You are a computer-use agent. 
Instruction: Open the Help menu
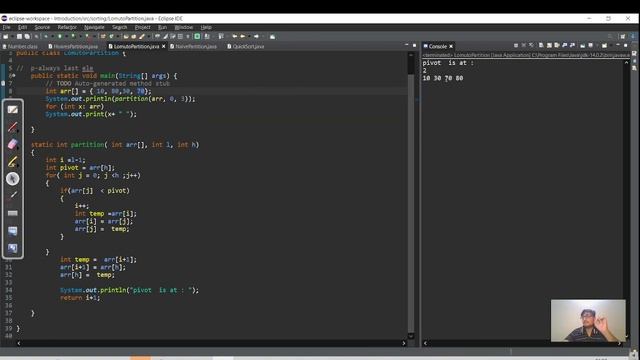[206, 27]
